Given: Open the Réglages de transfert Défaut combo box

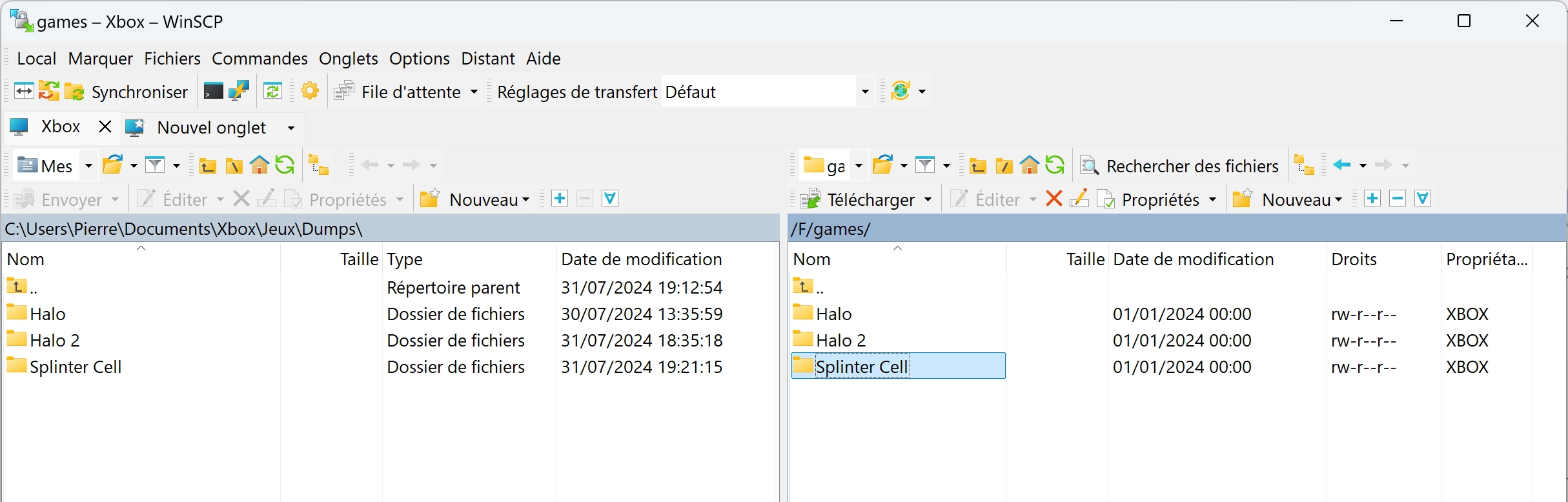Looking at the screenshot, I should 768,92.
